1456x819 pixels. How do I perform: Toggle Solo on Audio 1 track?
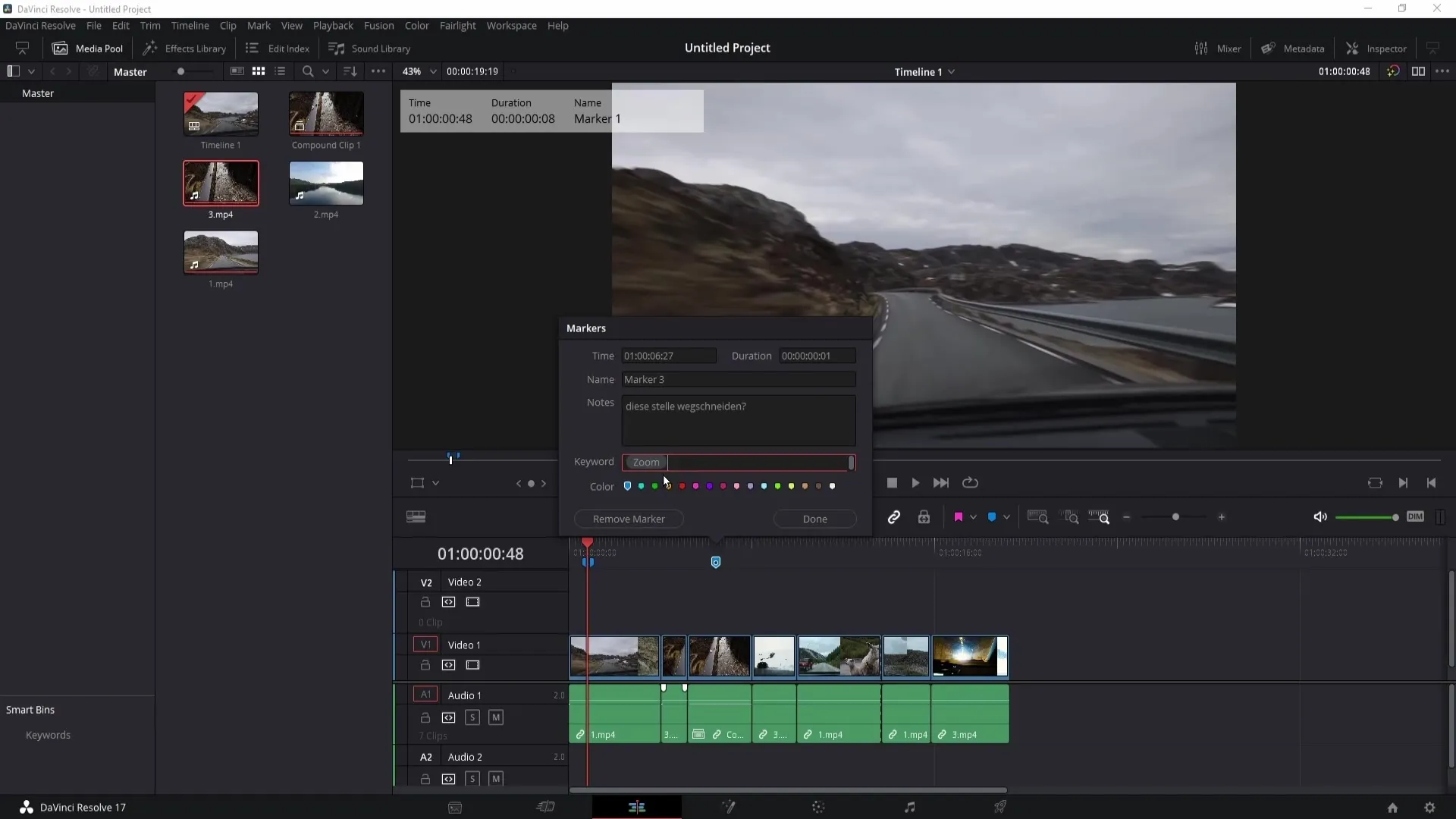pos(472,718)
